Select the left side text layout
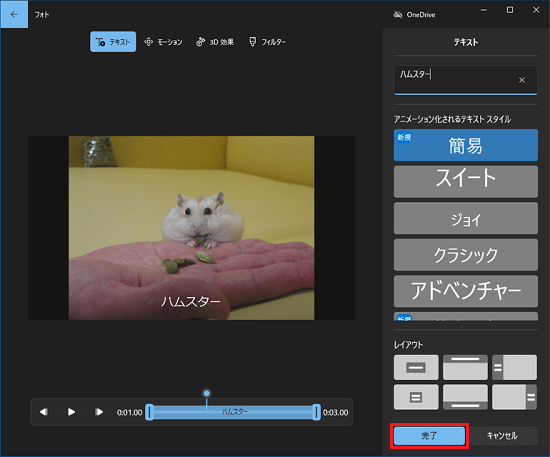The height and width of the screenshot is (457, 550). click(x=514, y=368)
